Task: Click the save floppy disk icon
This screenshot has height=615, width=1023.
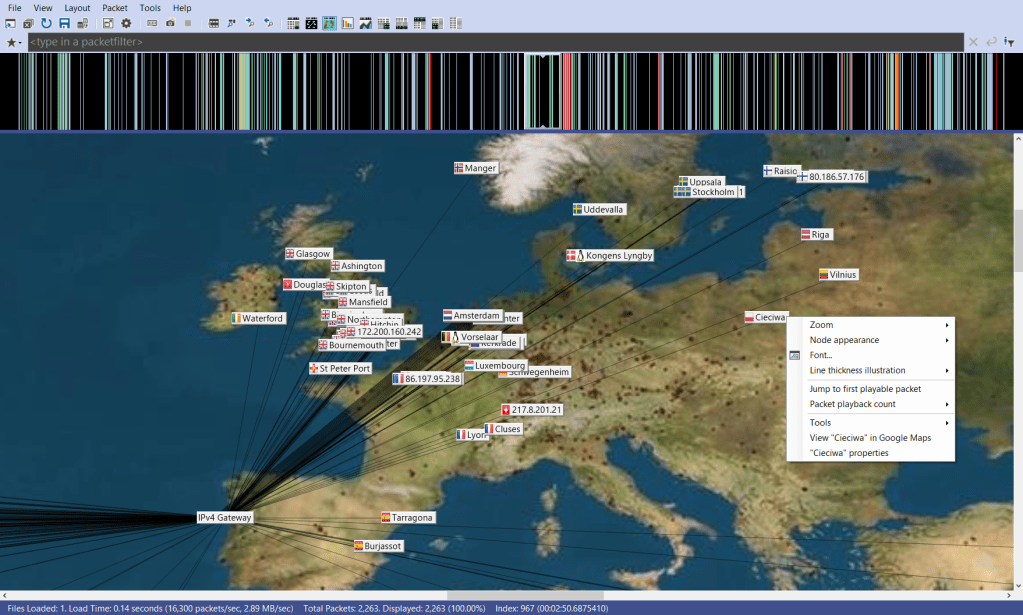Action: coord(64,23)
